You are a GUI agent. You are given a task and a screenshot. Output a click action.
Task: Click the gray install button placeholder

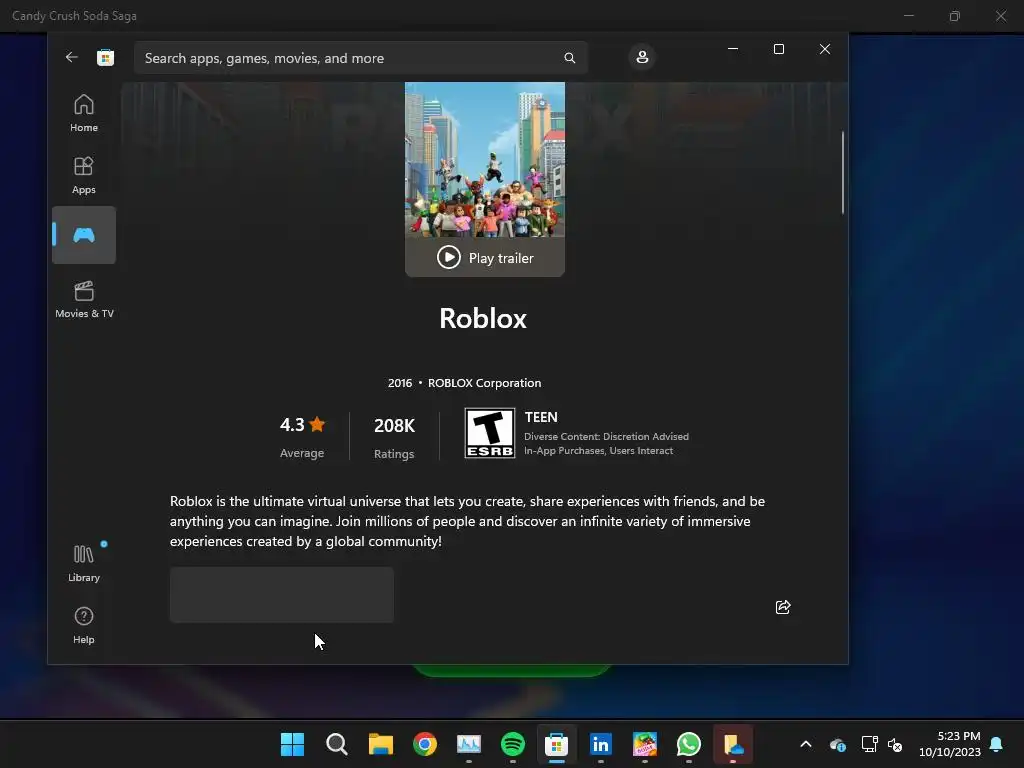[281, 594]
